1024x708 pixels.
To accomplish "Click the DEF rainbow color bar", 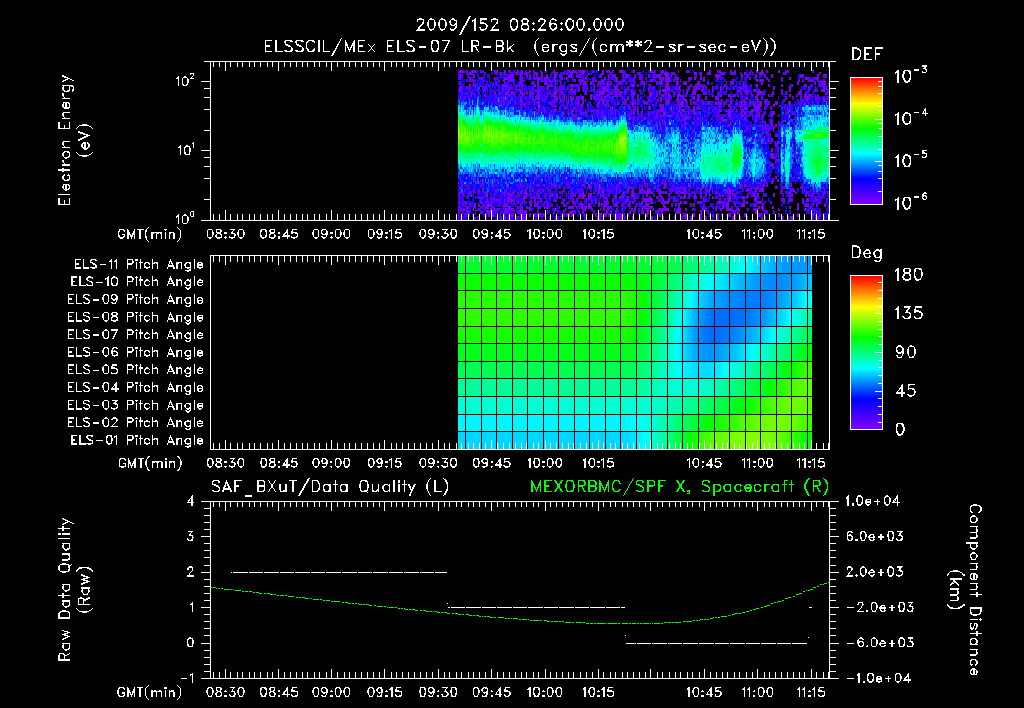I will tap(866, 141).
